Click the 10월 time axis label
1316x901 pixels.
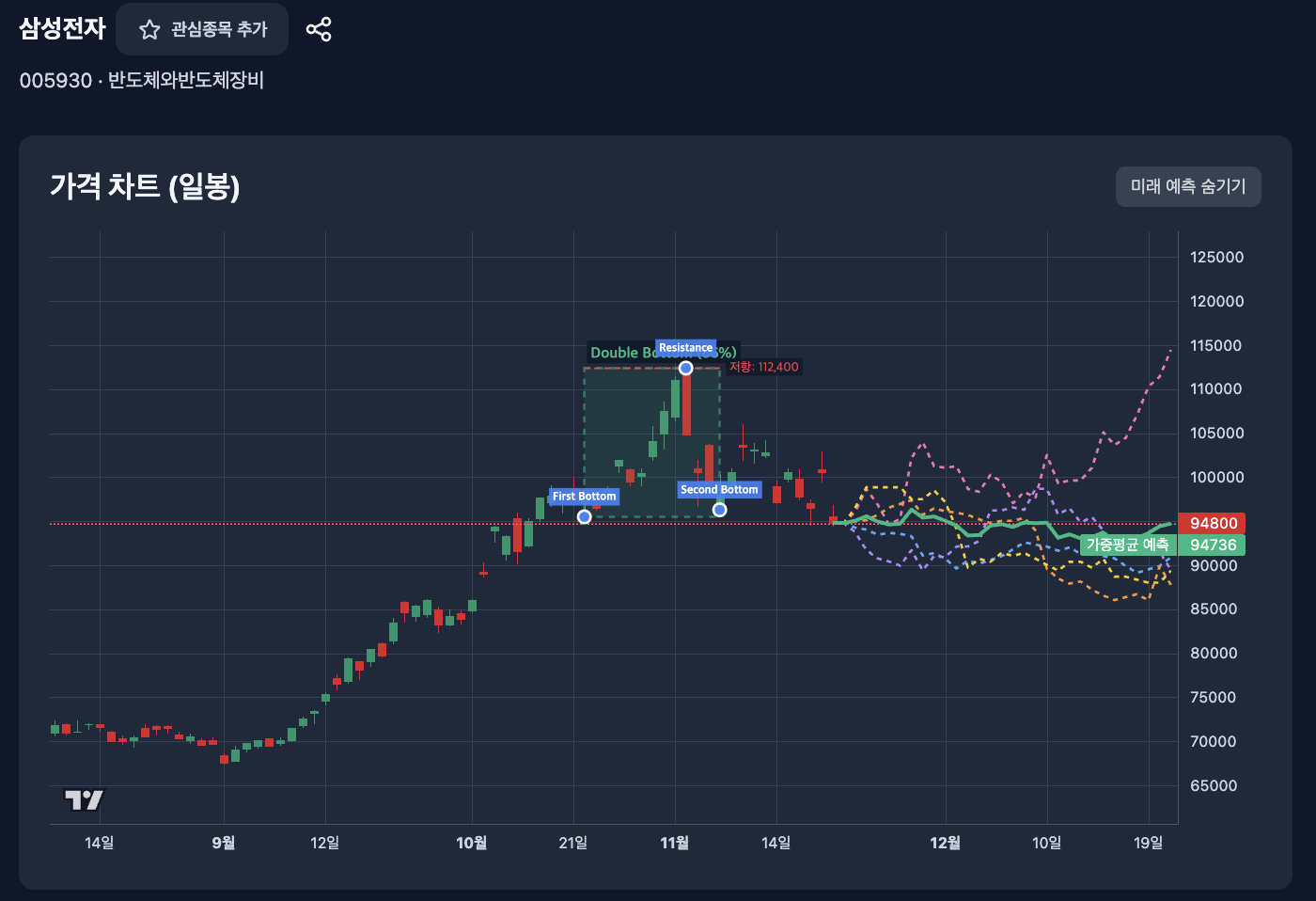coord(472,843)
